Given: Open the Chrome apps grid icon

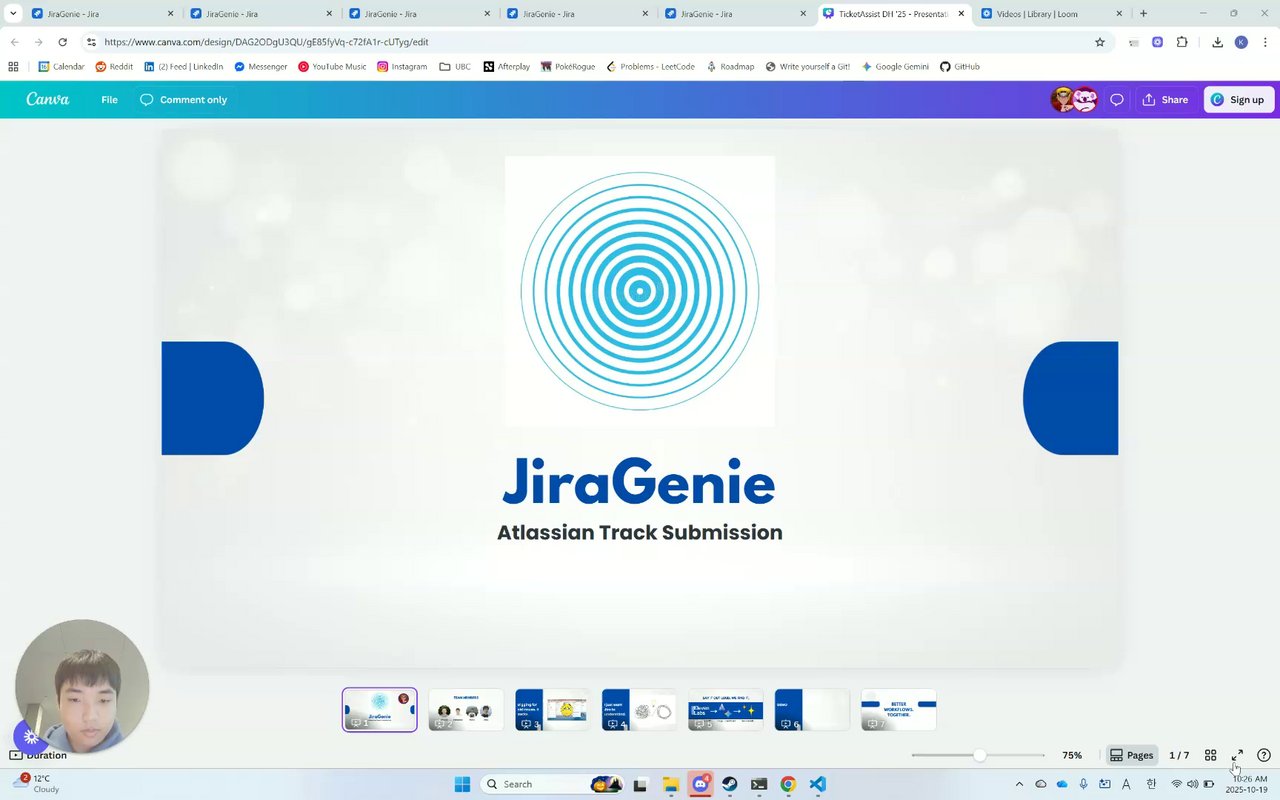Looking at the screenshot, I should click(x=13, y=67).
